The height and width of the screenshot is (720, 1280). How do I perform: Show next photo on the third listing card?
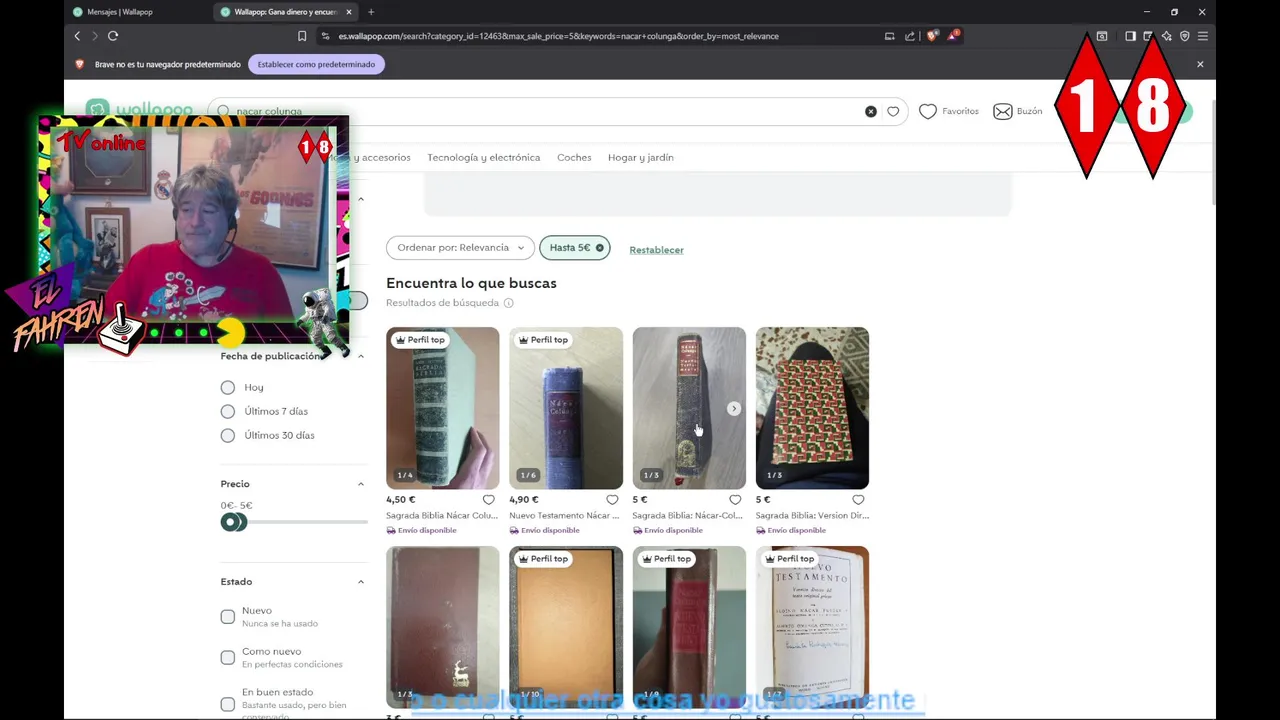734,408
